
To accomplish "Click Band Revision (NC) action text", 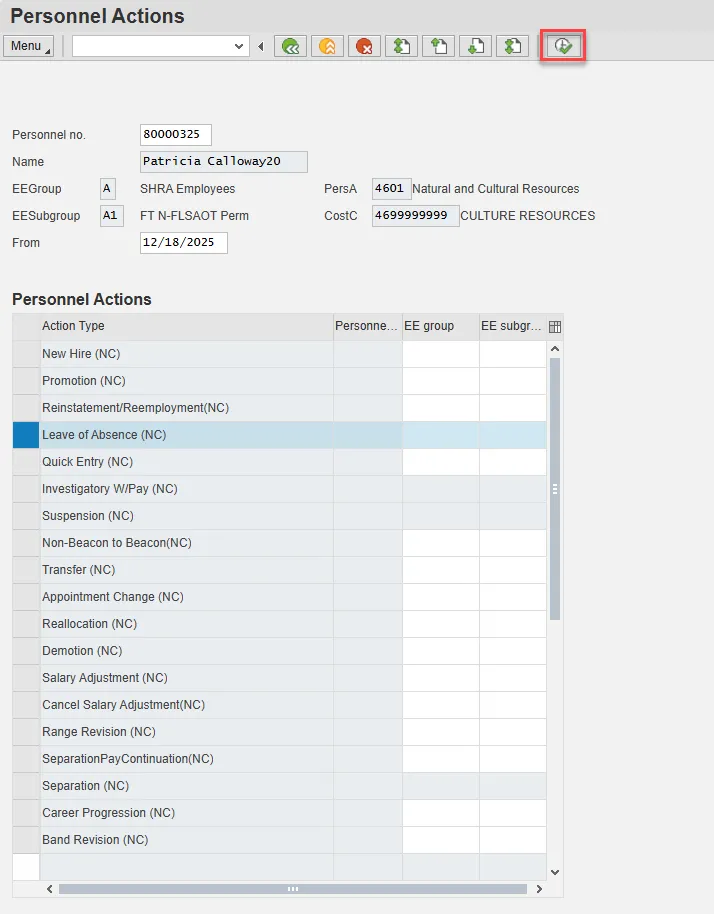I will coord(95,840).
